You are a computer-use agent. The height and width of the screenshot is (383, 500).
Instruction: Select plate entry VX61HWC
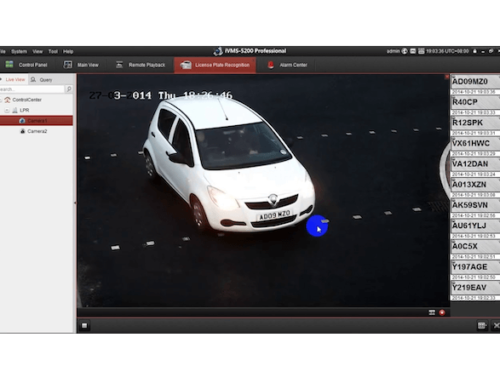475,143
